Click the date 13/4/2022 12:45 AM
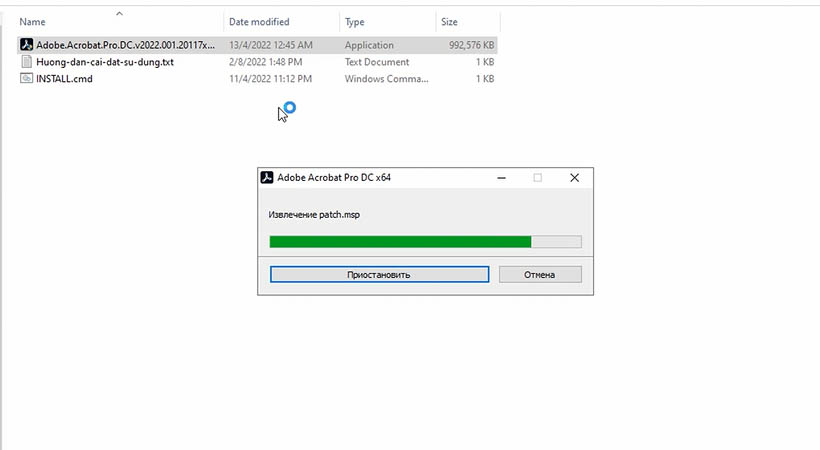This screenshot has height=450, width=820. (271, 45)
